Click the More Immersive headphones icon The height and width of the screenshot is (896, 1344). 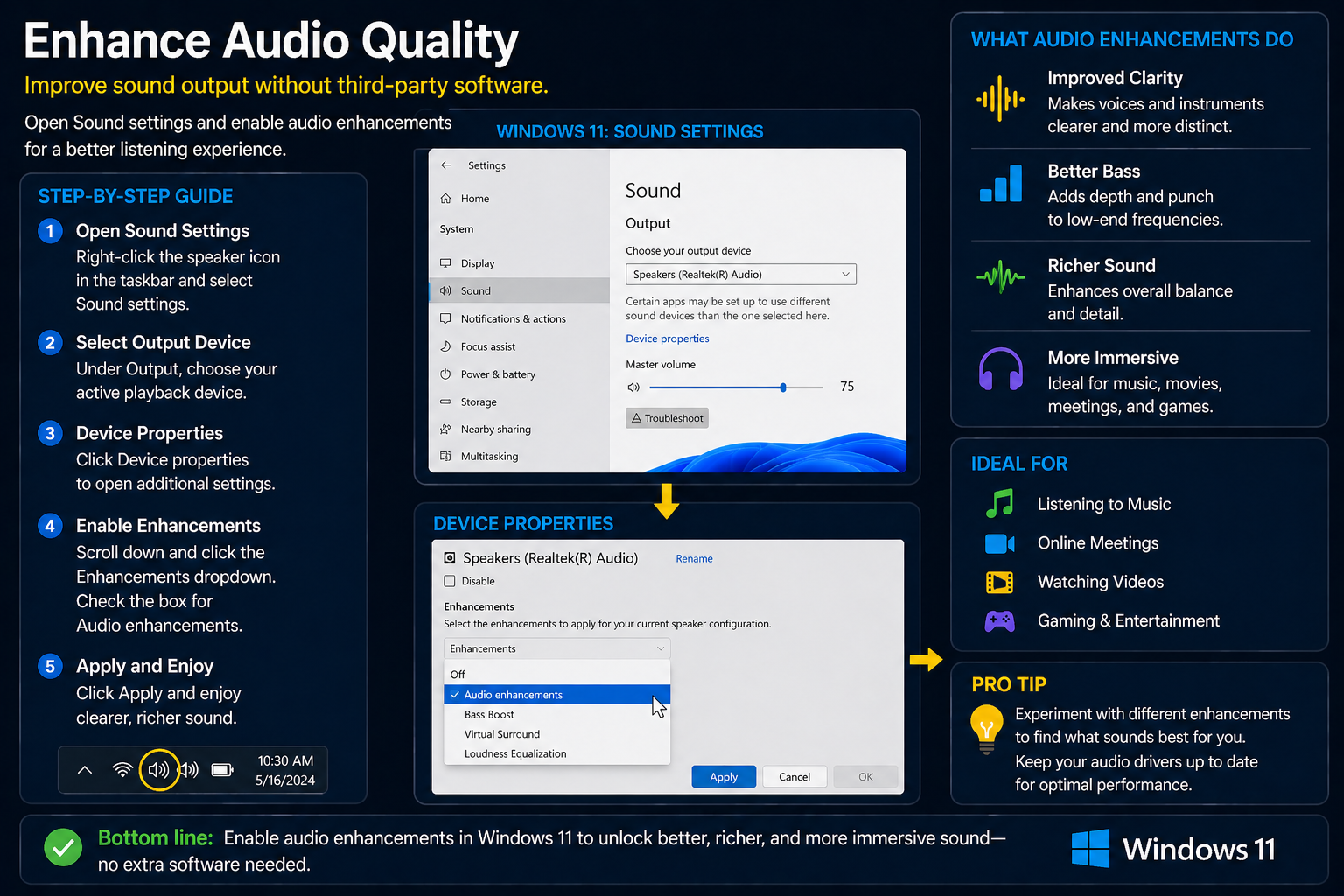click(1001, 369)
